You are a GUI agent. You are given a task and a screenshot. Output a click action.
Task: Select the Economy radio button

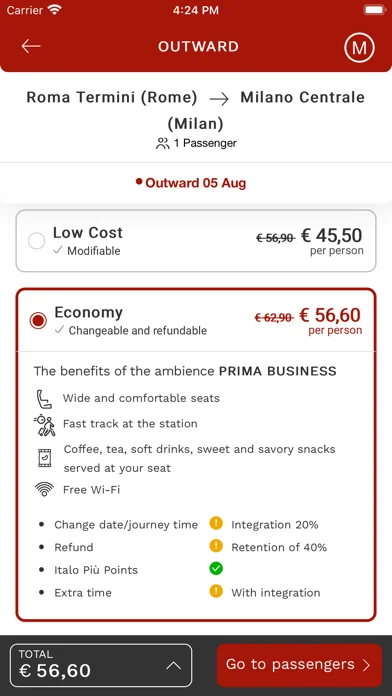click(x=38, y=320)
